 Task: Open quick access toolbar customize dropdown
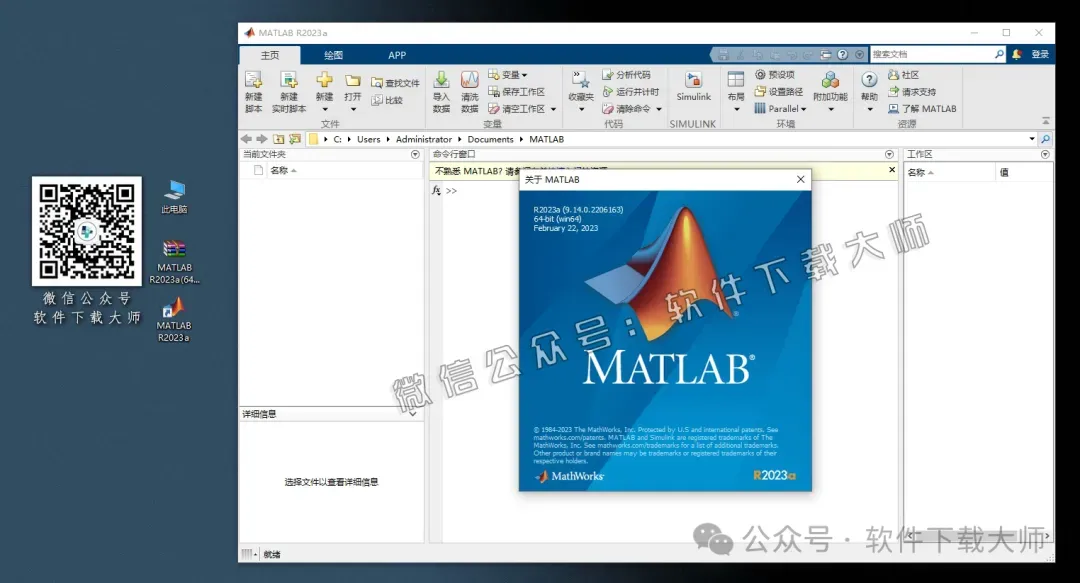coord(860,54)
